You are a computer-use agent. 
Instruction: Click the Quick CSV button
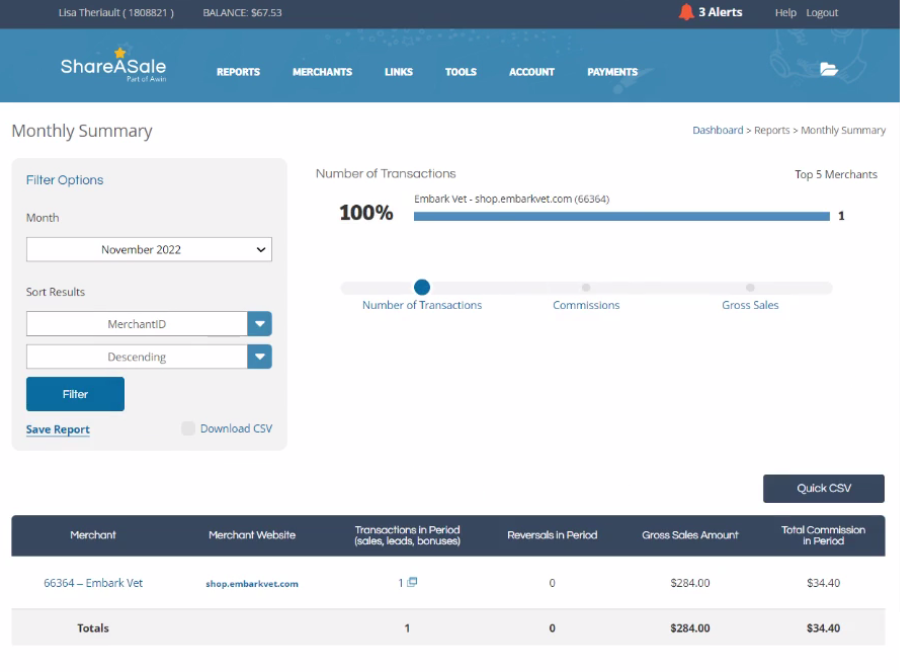(x=823, y=488)
